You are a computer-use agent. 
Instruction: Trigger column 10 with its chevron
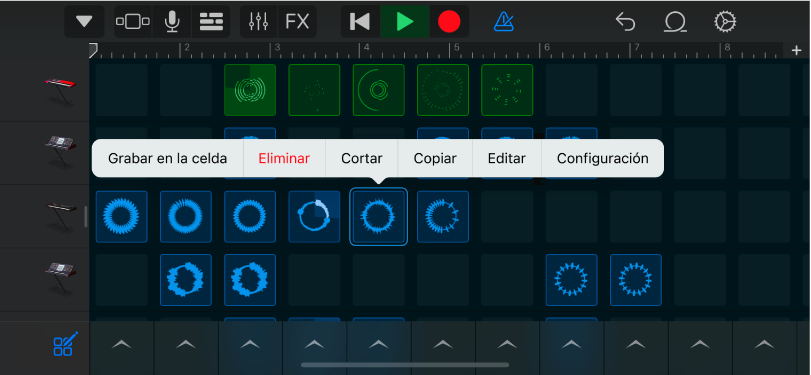pos(700,344)
